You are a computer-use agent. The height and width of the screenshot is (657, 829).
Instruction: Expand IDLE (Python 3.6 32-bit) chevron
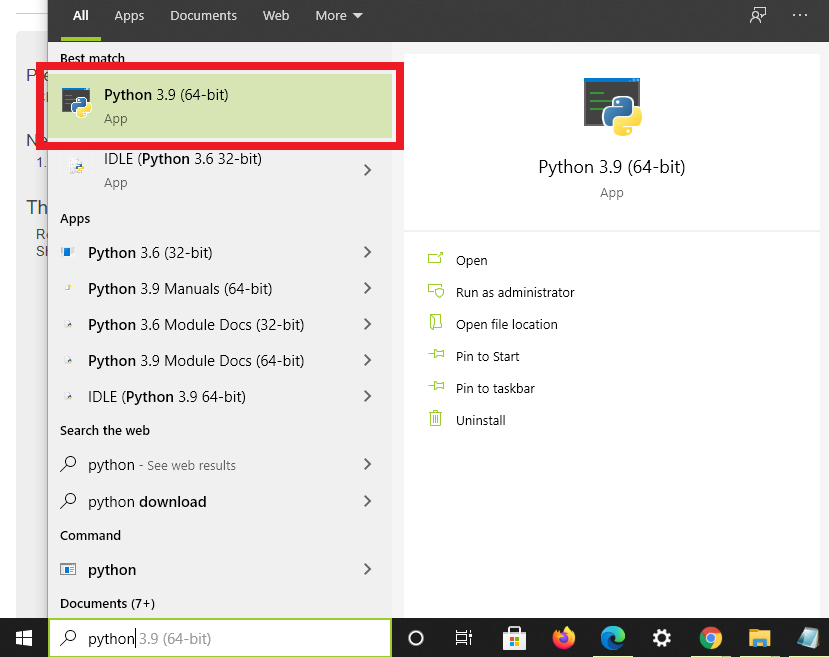click(x=367, y=170)
